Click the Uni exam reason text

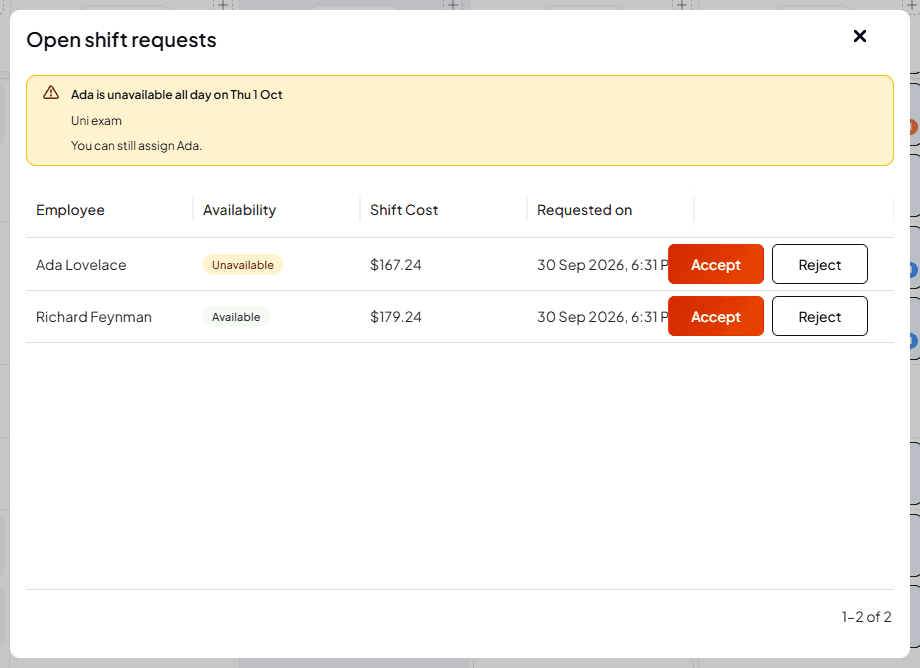(x=96, y=121)
